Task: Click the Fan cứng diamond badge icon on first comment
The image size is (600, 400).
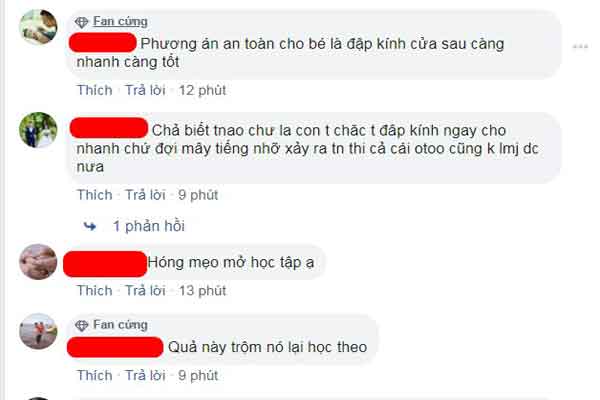Action: click(82, 23)
